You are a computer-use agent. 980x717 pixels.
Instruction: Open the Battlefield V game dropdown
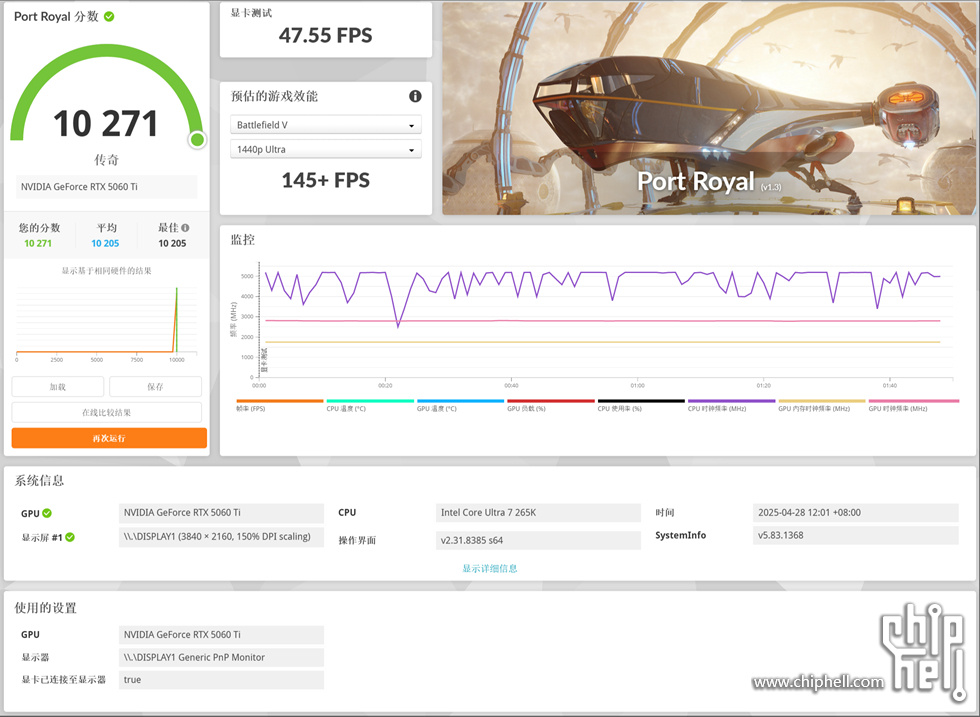(326, 125)
